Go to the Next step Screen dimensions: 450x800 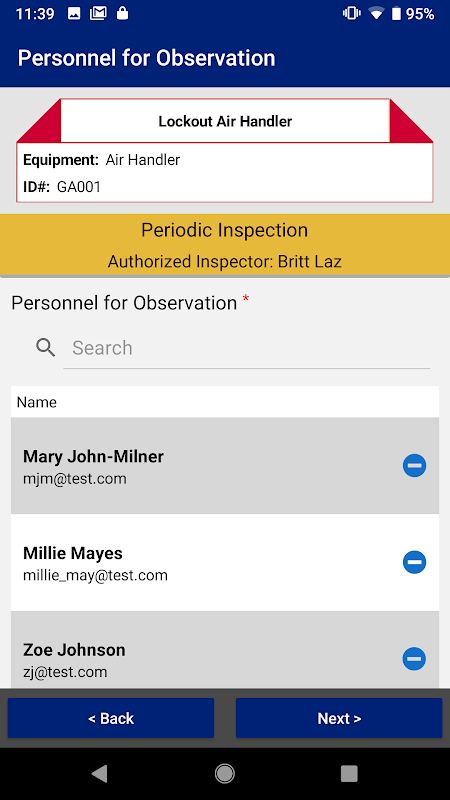[x=339, y=718]
